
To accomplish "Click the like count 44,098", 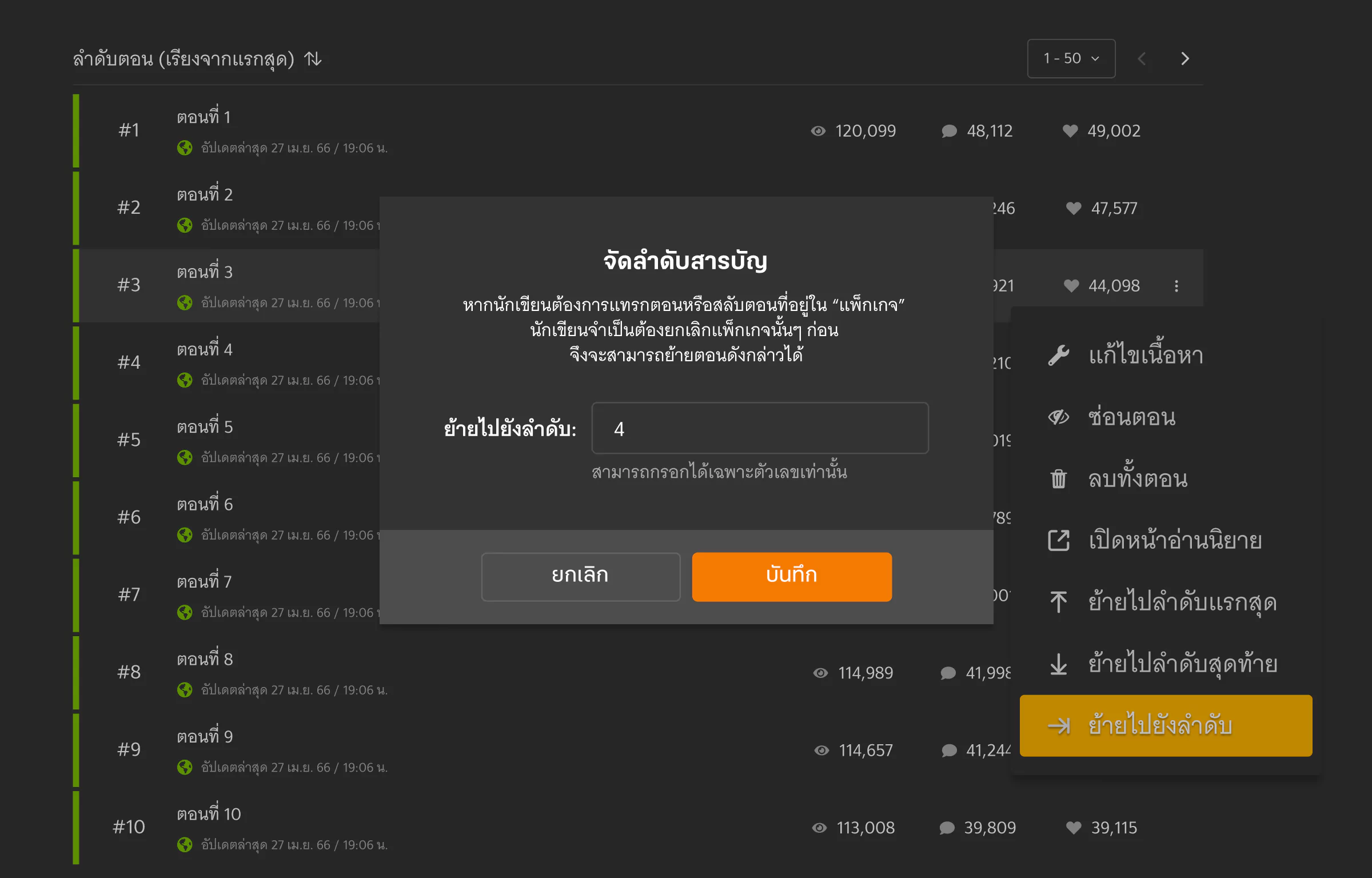I will tap(1114, 286).
